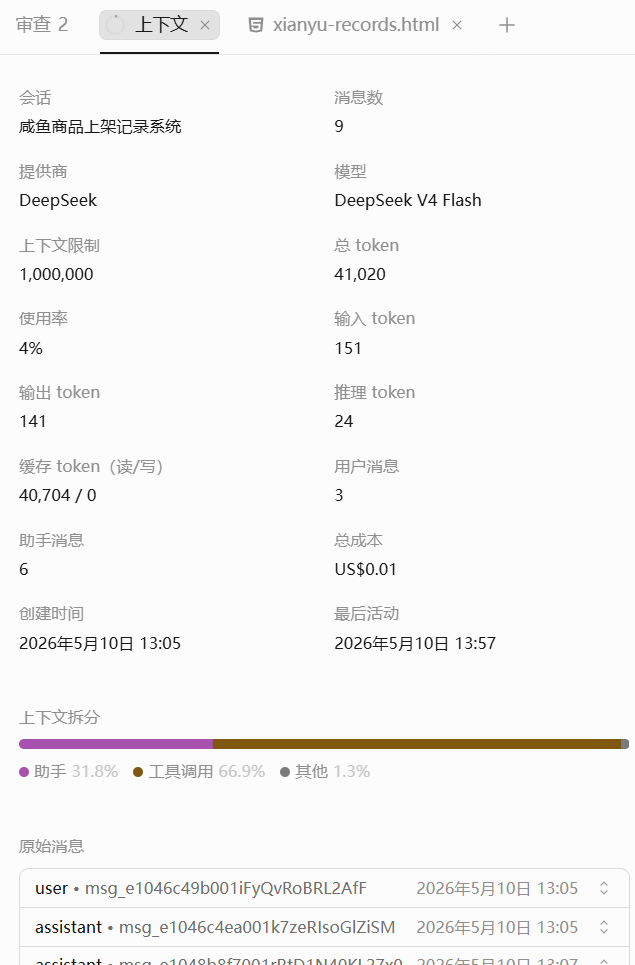Expand the partially visible assistant 13:07 row
635x965 pixels.
point(324,957)
